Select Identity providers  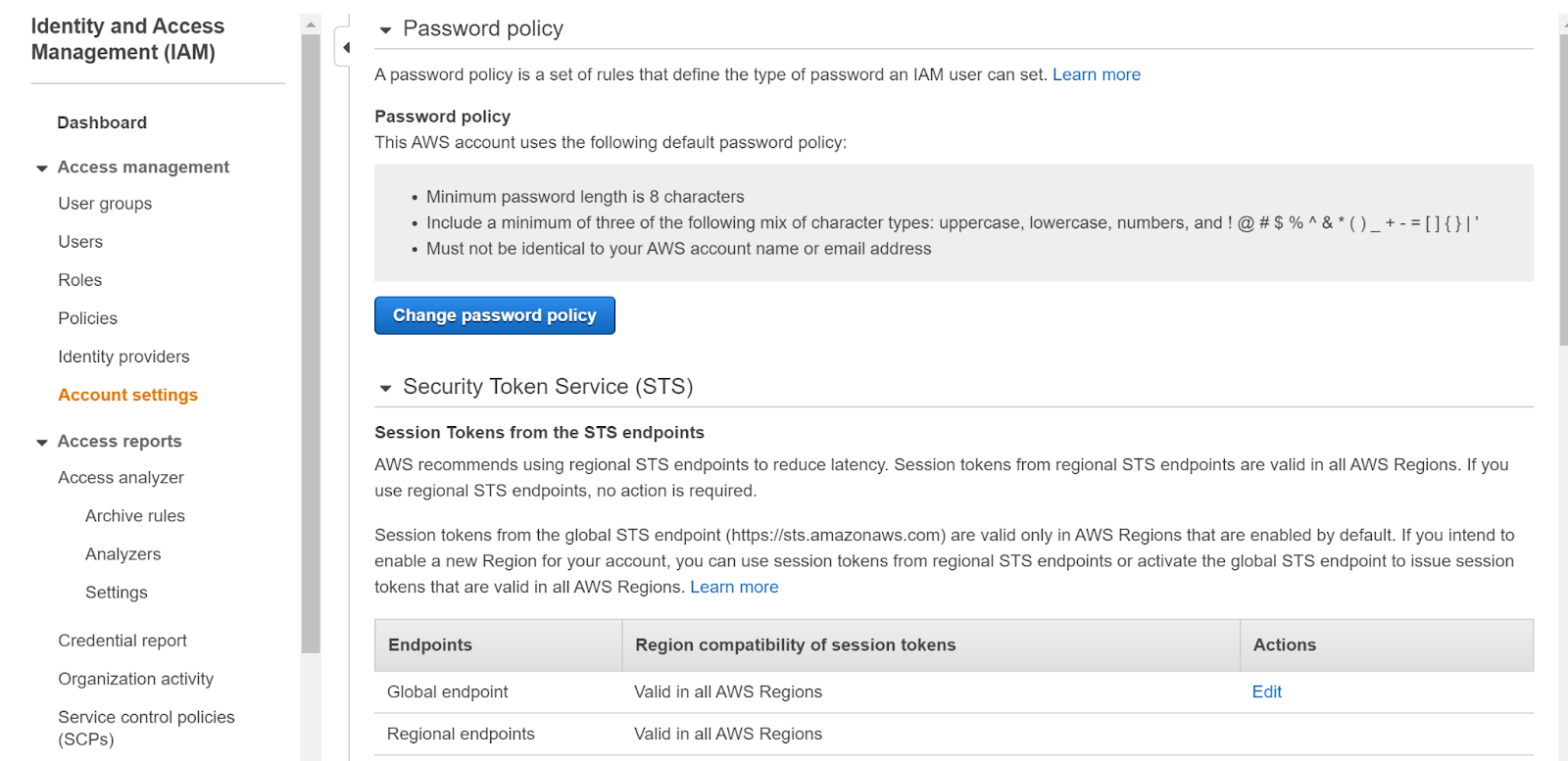point(123,357)
